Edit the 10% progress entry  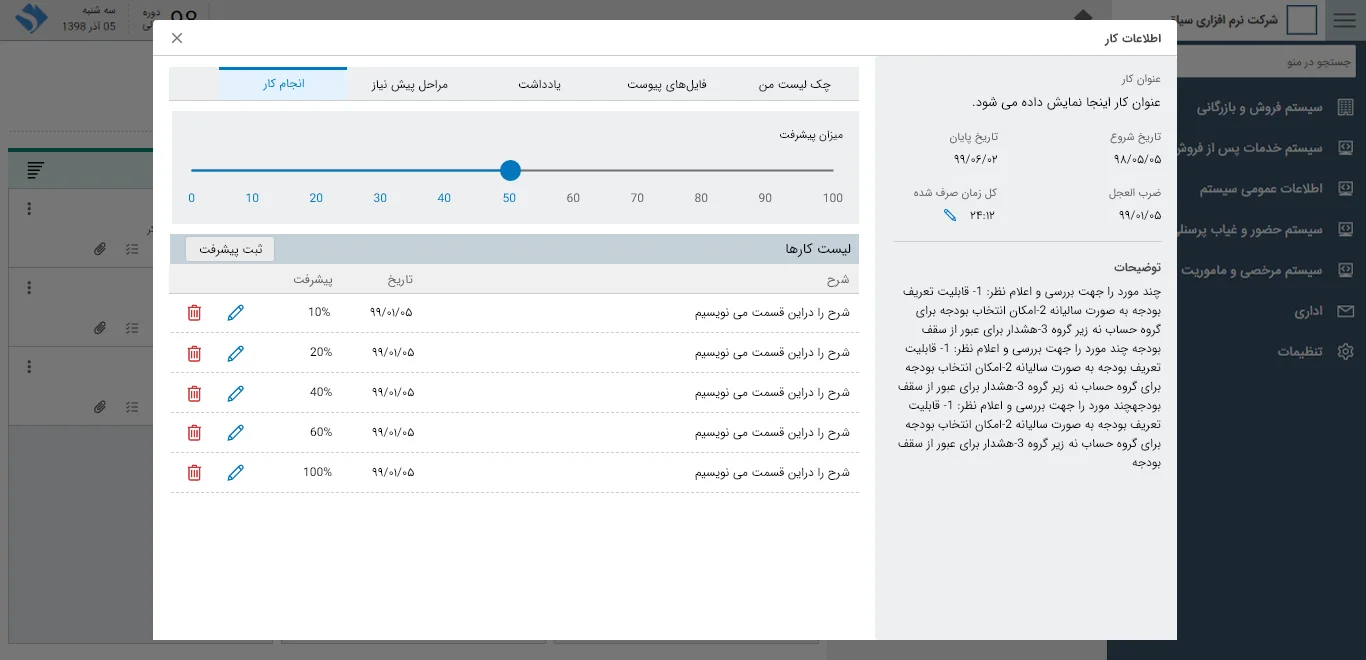click(236, 313)
